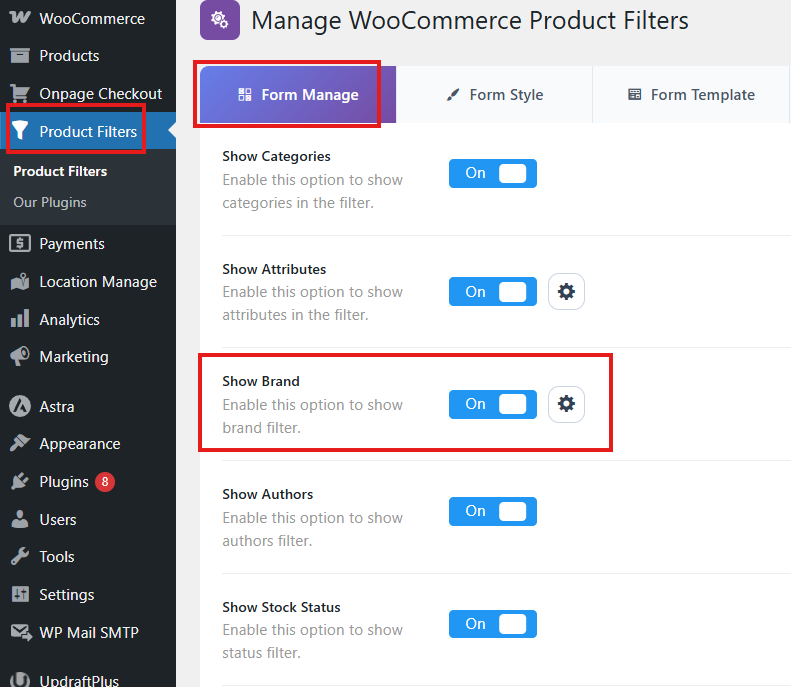Toggle the Show Stock Status switch
The width and height of the screenshot is (791, 687).
pos(492,624)
